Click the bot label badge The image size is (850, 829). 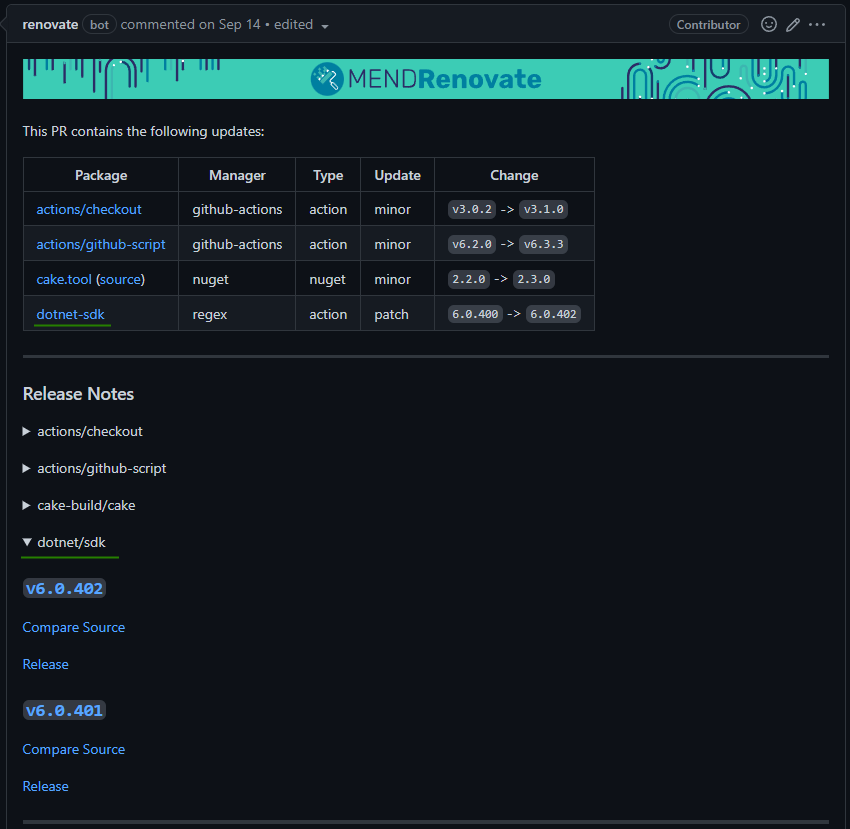99,25
